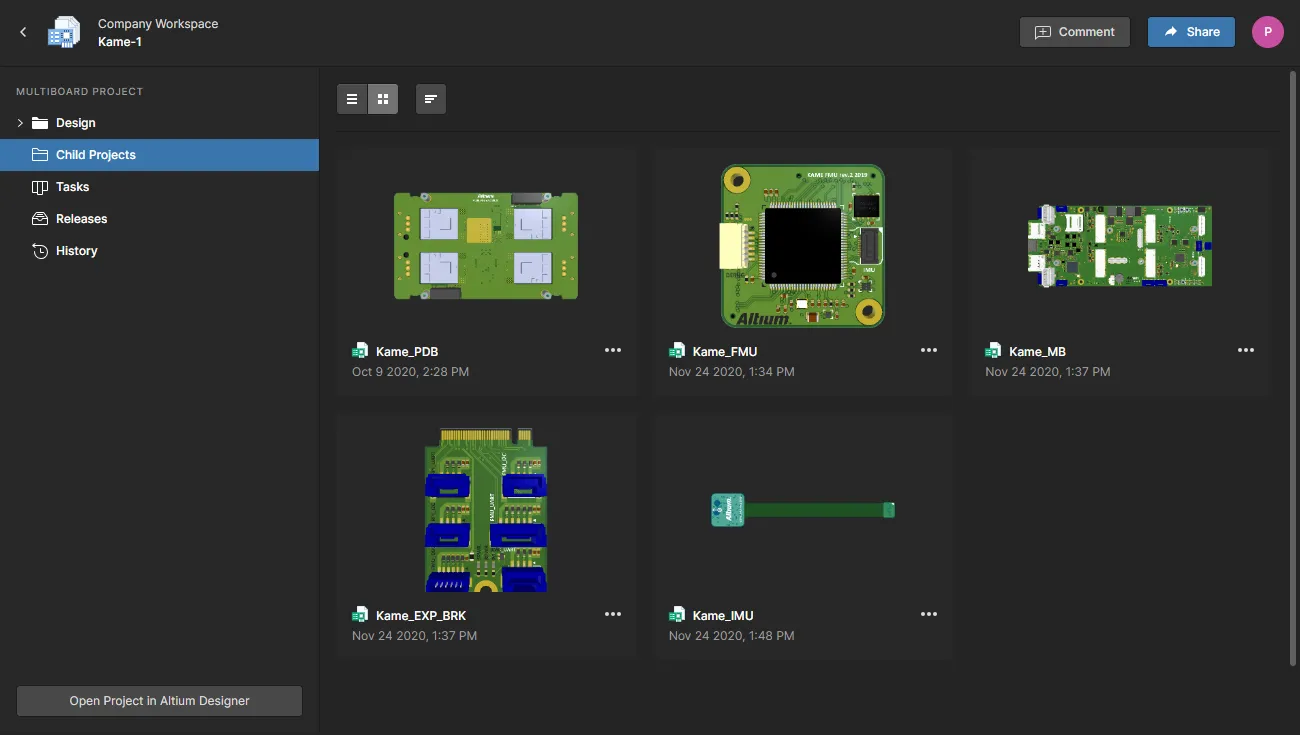The height and width of the screenshot is (735, 1300).
Task: Switch to list view
Action: pos(352,99)
